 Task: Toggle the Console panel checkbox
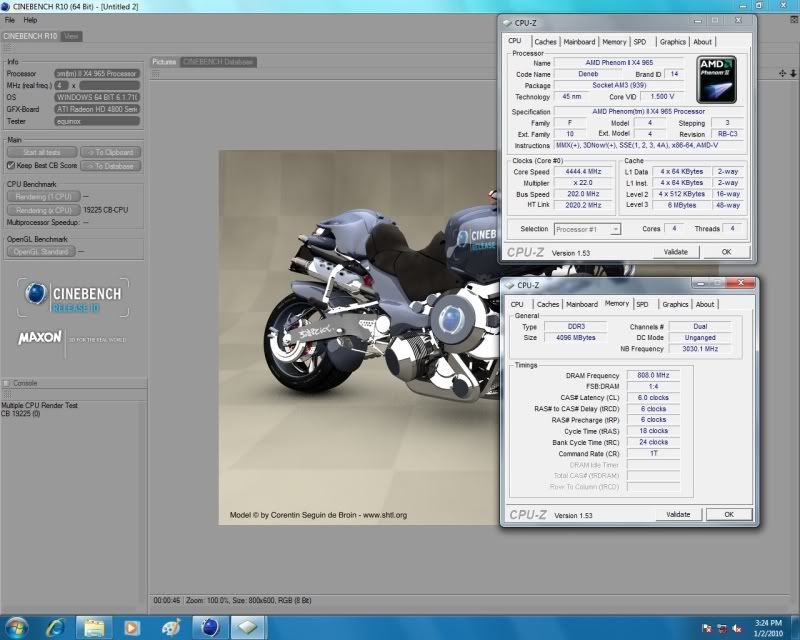(x=7, y=383)
